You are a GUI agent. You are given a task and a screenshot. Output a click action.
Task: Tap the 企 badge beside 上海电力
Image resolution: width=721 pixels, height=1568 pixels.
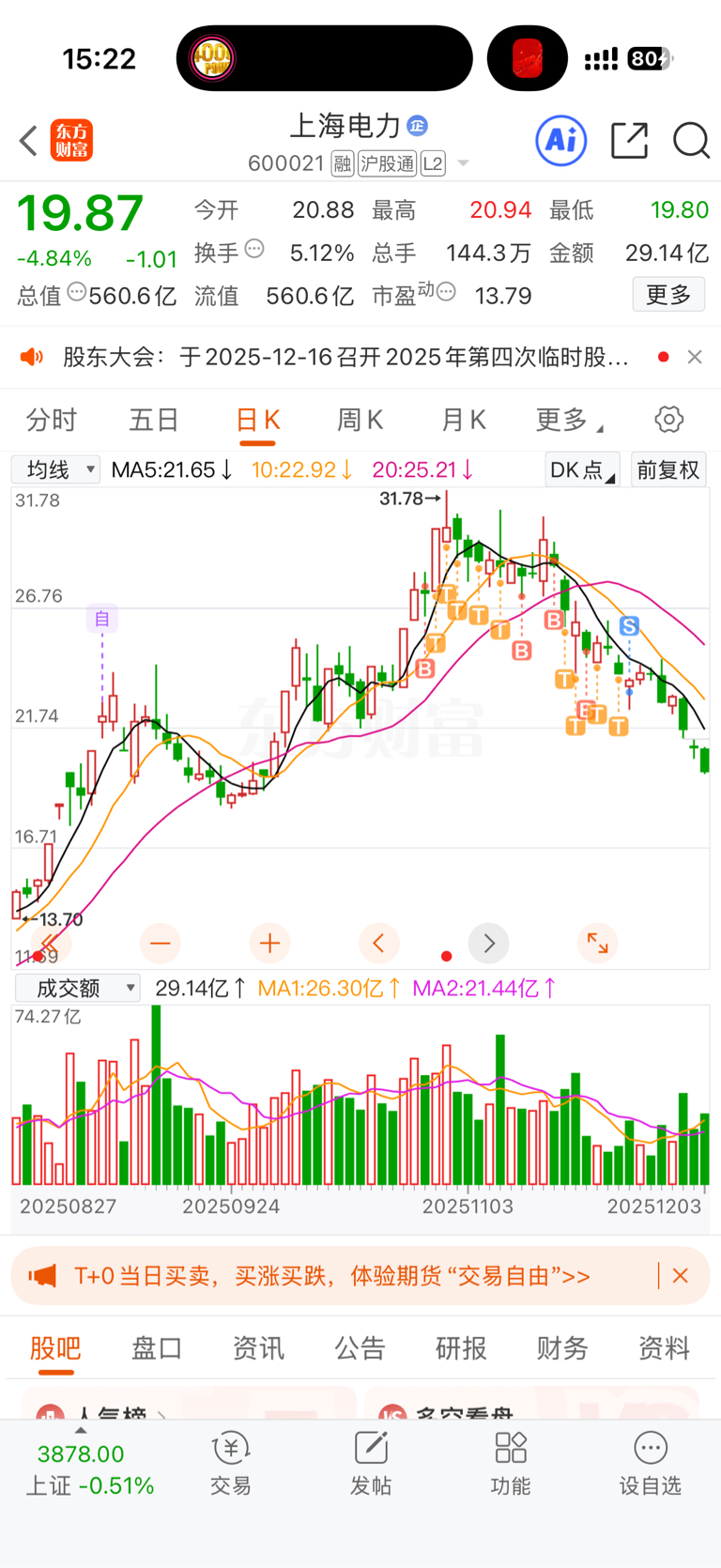(x=418, y=125)
